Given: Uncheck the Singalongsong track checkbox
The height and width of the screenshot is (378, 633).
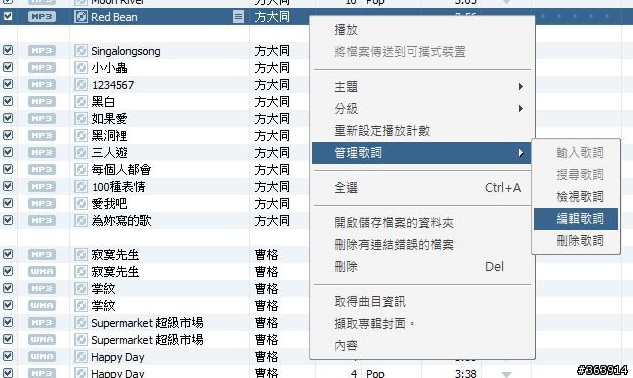Looking at the screenshot, I should pos(8,50).
